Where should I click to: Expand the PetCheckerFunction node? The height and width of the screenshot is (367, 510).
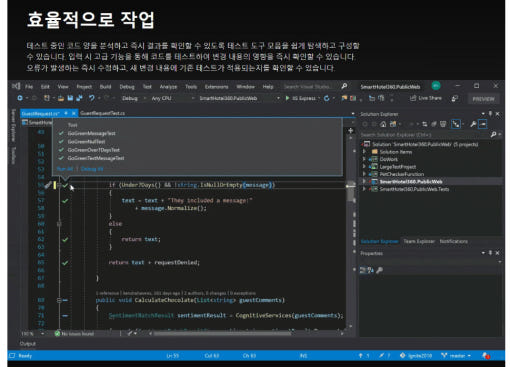[x=364, y=174]
